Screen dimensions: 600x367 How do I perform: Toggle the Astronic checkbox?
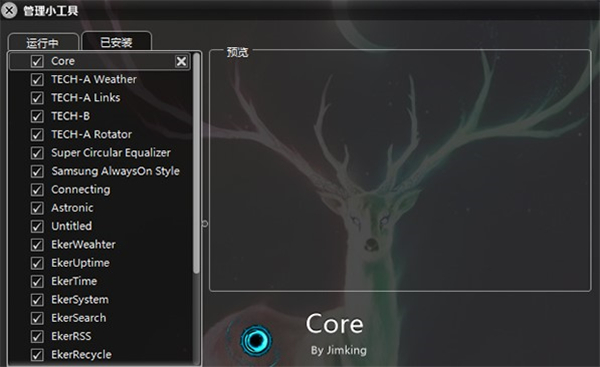pos(37,208)
